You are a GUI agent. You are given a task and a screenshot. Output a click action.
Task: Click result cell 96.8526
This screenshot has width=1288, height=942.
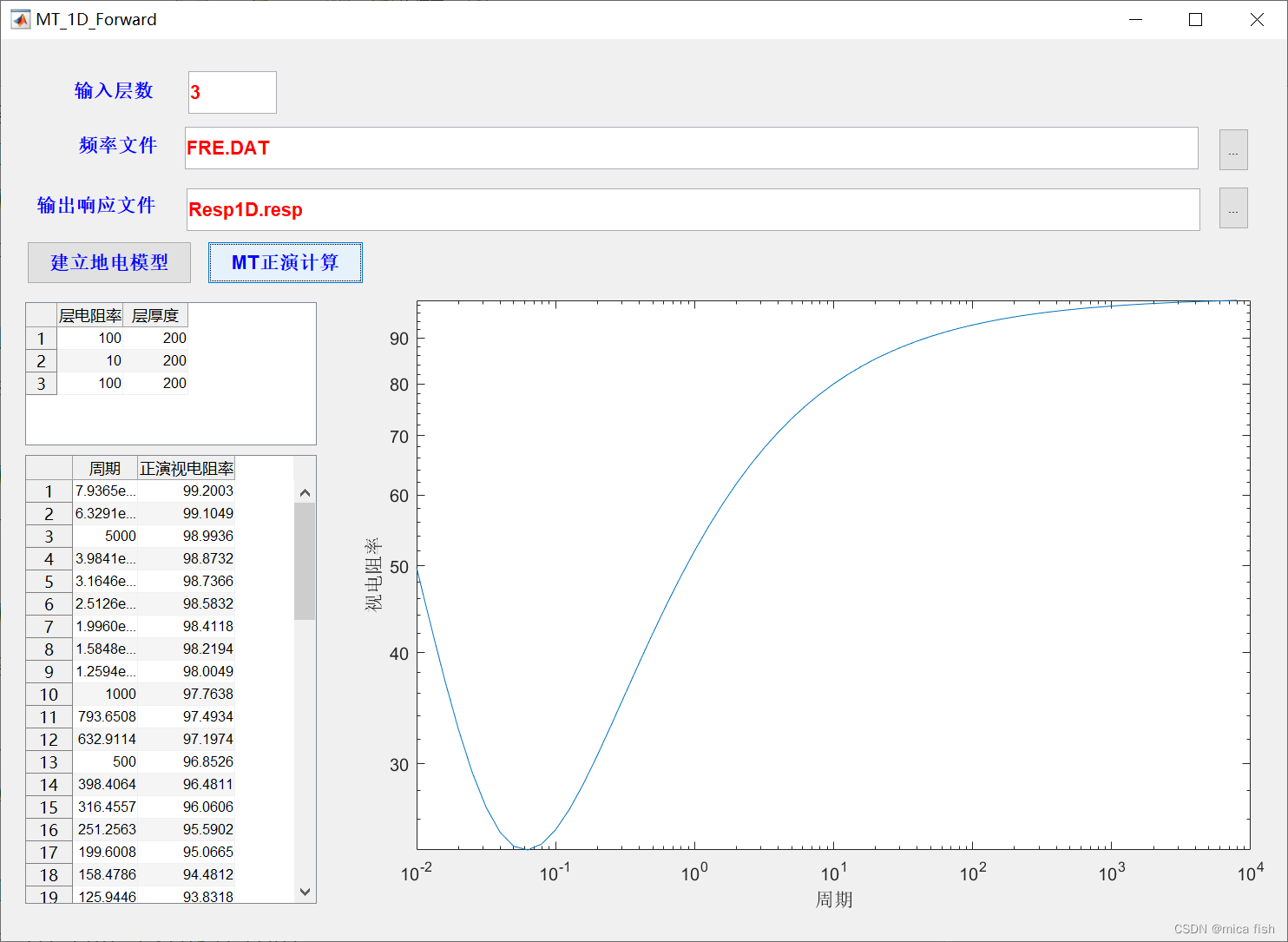pyautogui.click(x=187, y=761)
